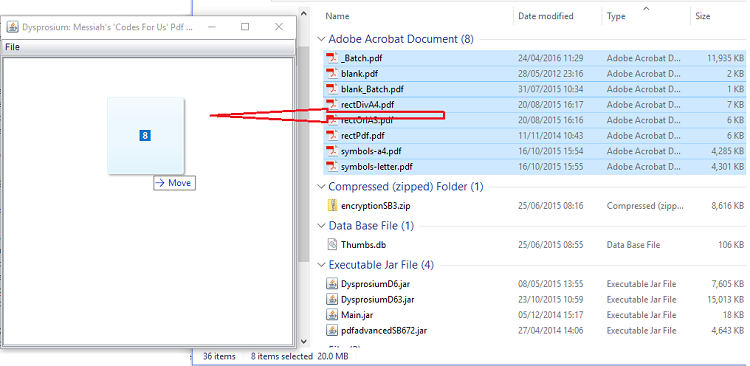Select the rectDivA4.pdf file name
Viewport: 750px width, 366px height.
point(367,104)
